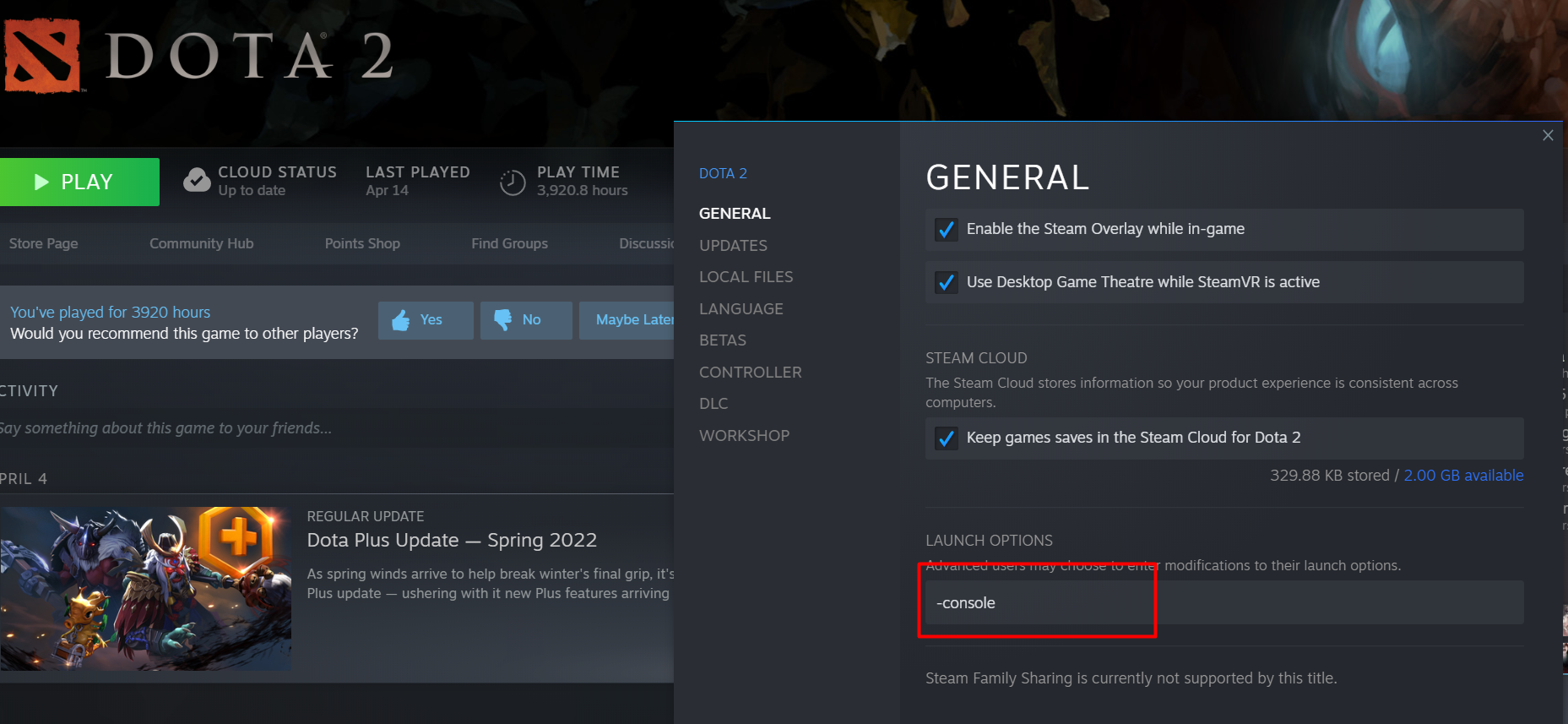Open the Betas properties tab

(x=723, y=340)
